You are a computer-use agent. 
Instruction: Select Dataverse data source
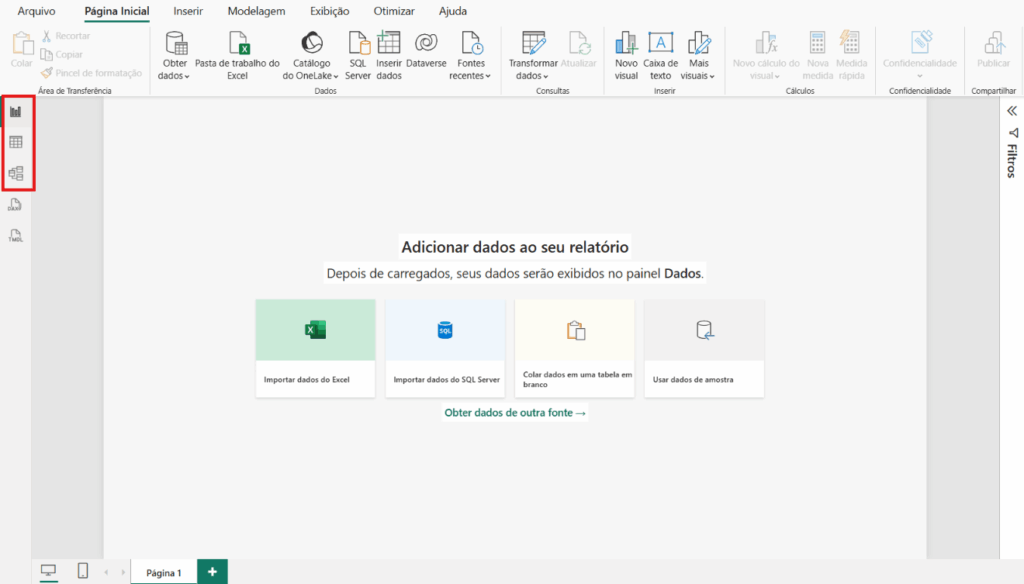[x=426, y=50]
